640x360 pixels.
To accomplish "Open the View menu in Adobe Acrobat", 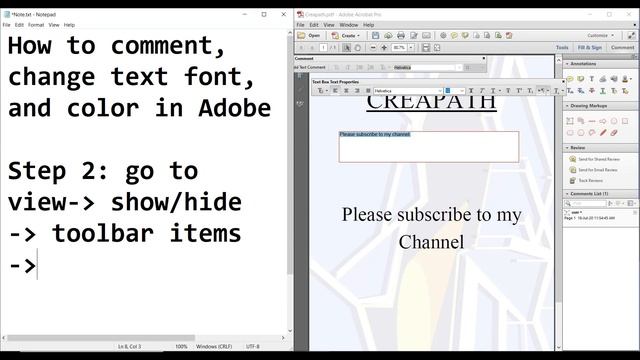I will [329, 25].
